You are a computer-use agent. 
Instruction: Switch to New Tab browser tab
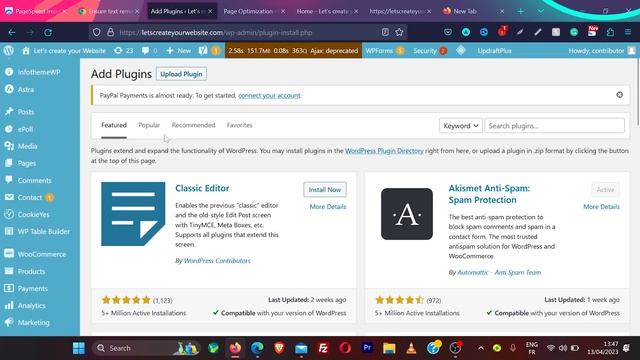[x=465, y=11]
